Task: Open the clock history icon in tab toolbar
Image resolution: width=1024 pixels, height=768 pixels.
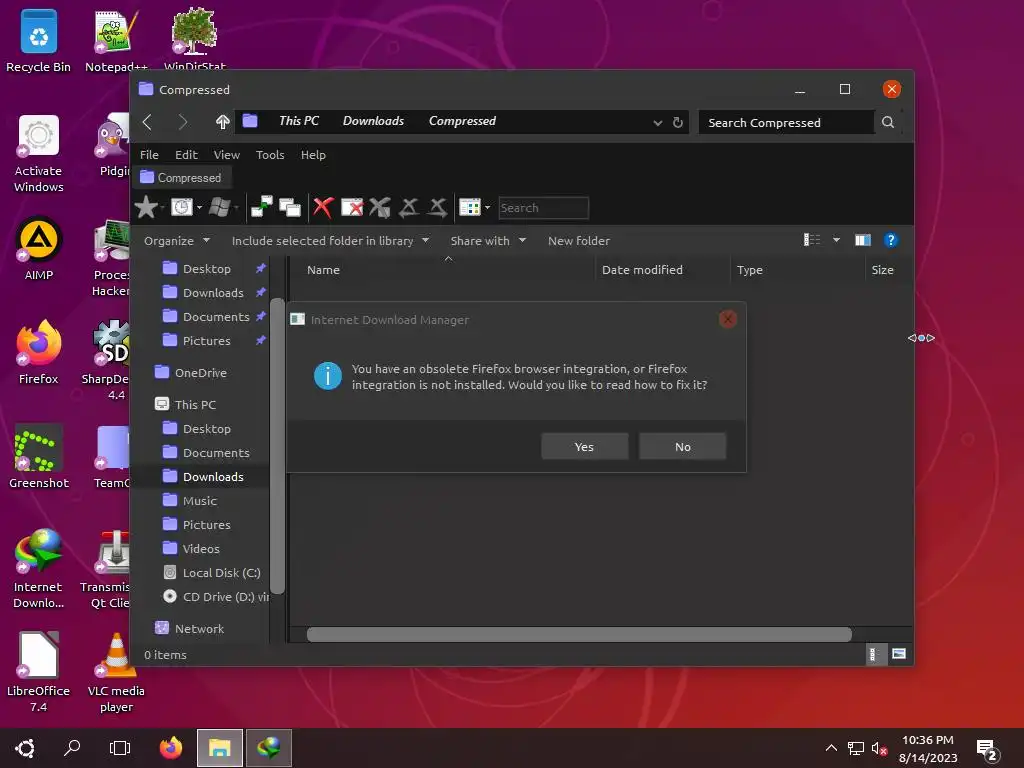Action: [182, 208]
